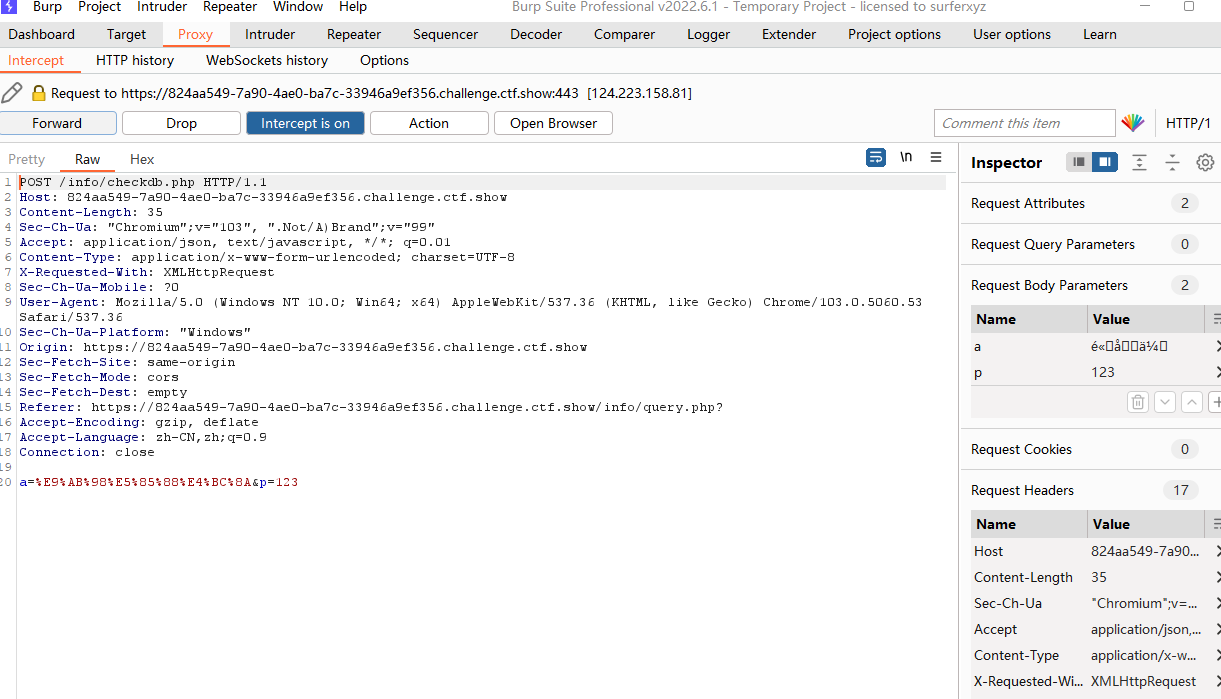1221x699 pixels.
Task: Switch to the Decoder tab
Action: coord(536,34)
